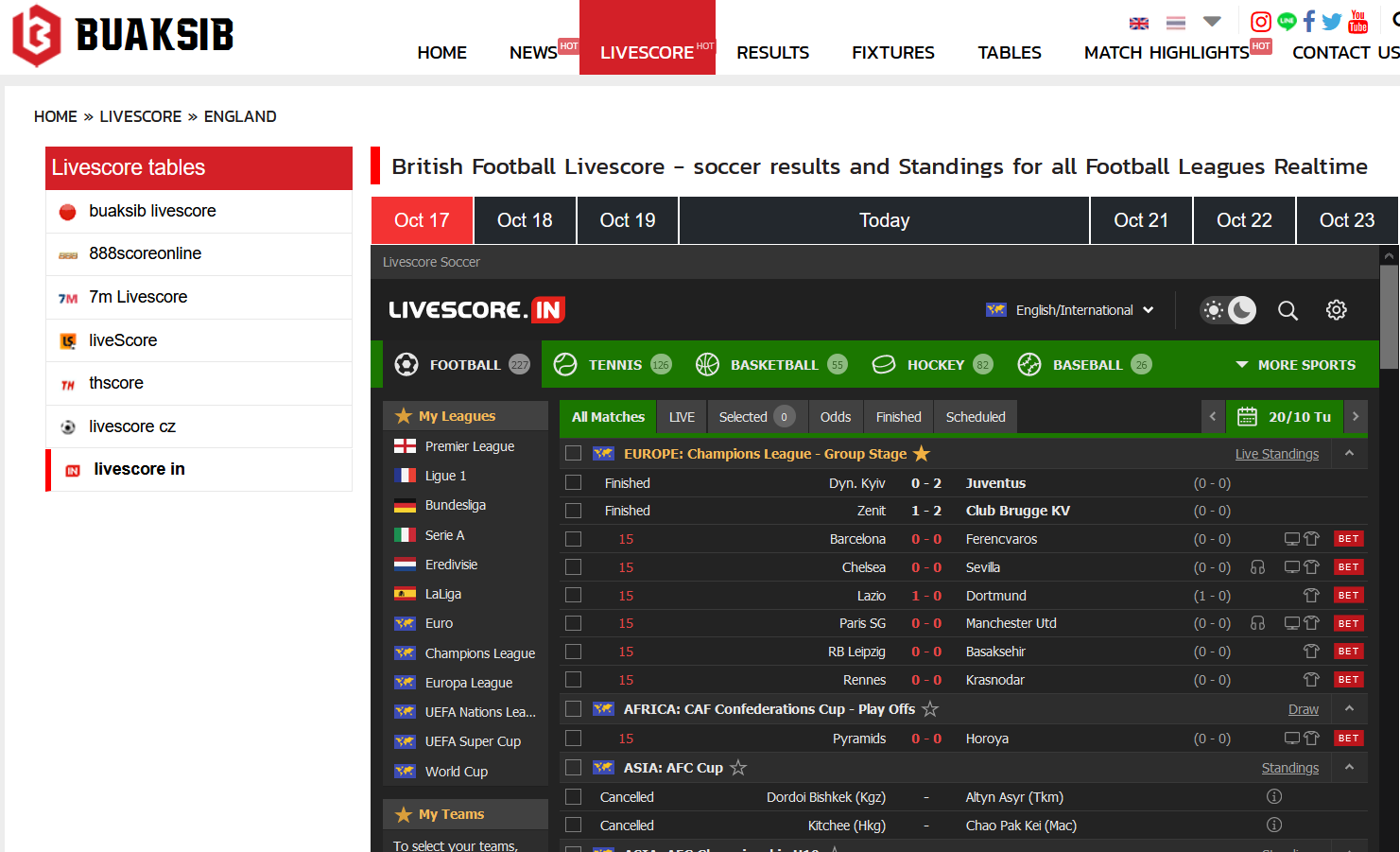Screen dimensions: 1400x852
Task: Select the BASEBALL sport tab
Action: [1083, 365]
